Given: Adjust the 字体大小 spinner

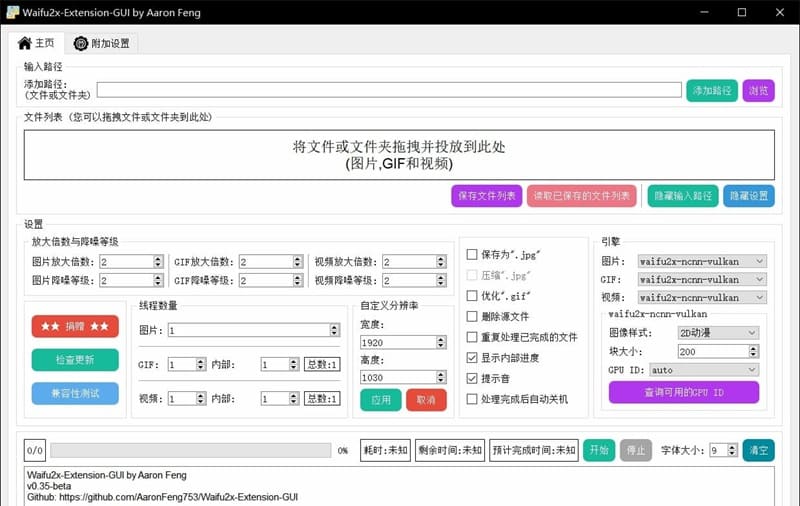Looking at the screenshot, I should (x=723, y=450).
